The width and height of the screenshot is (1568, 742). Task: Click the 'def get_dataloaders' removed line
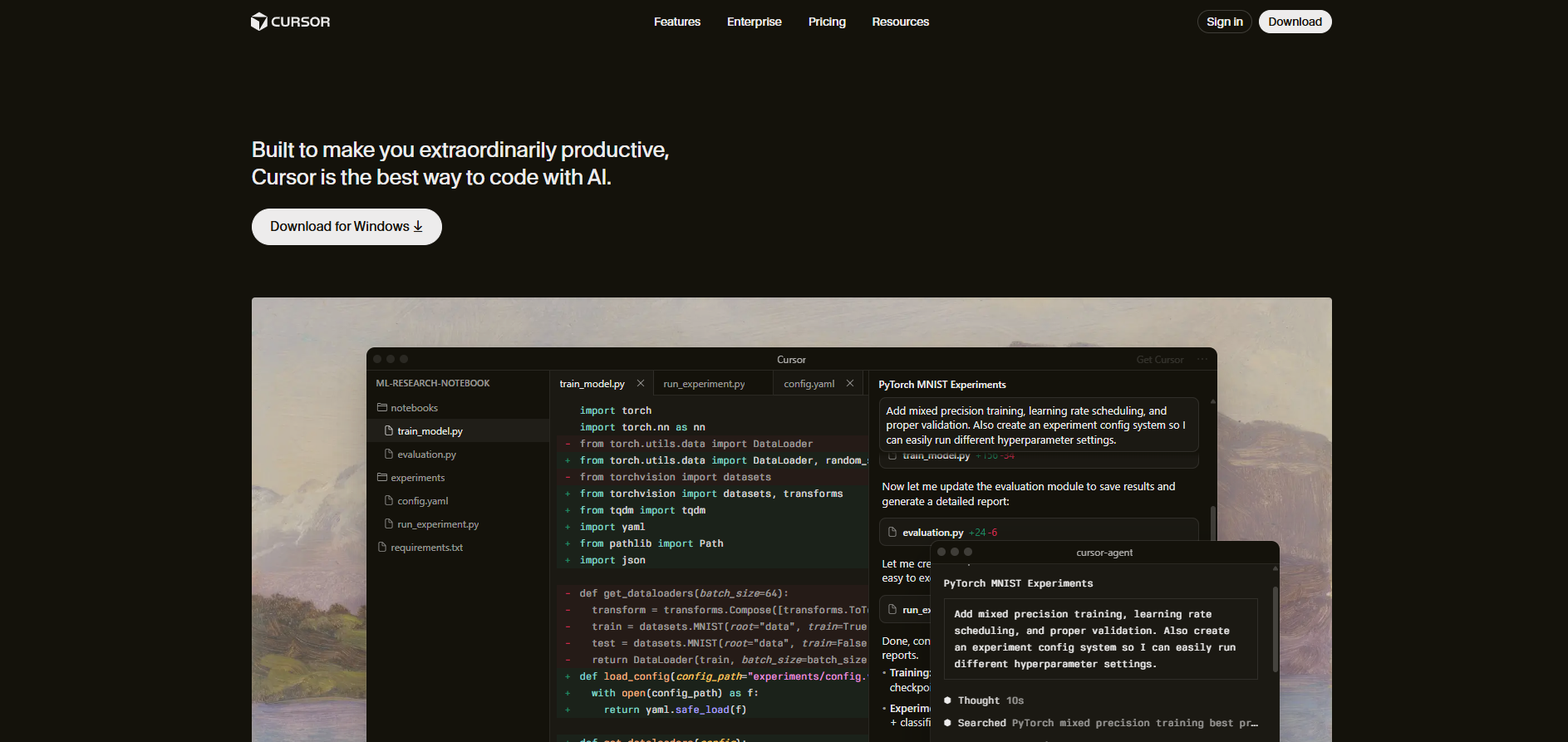pos(684,593)
